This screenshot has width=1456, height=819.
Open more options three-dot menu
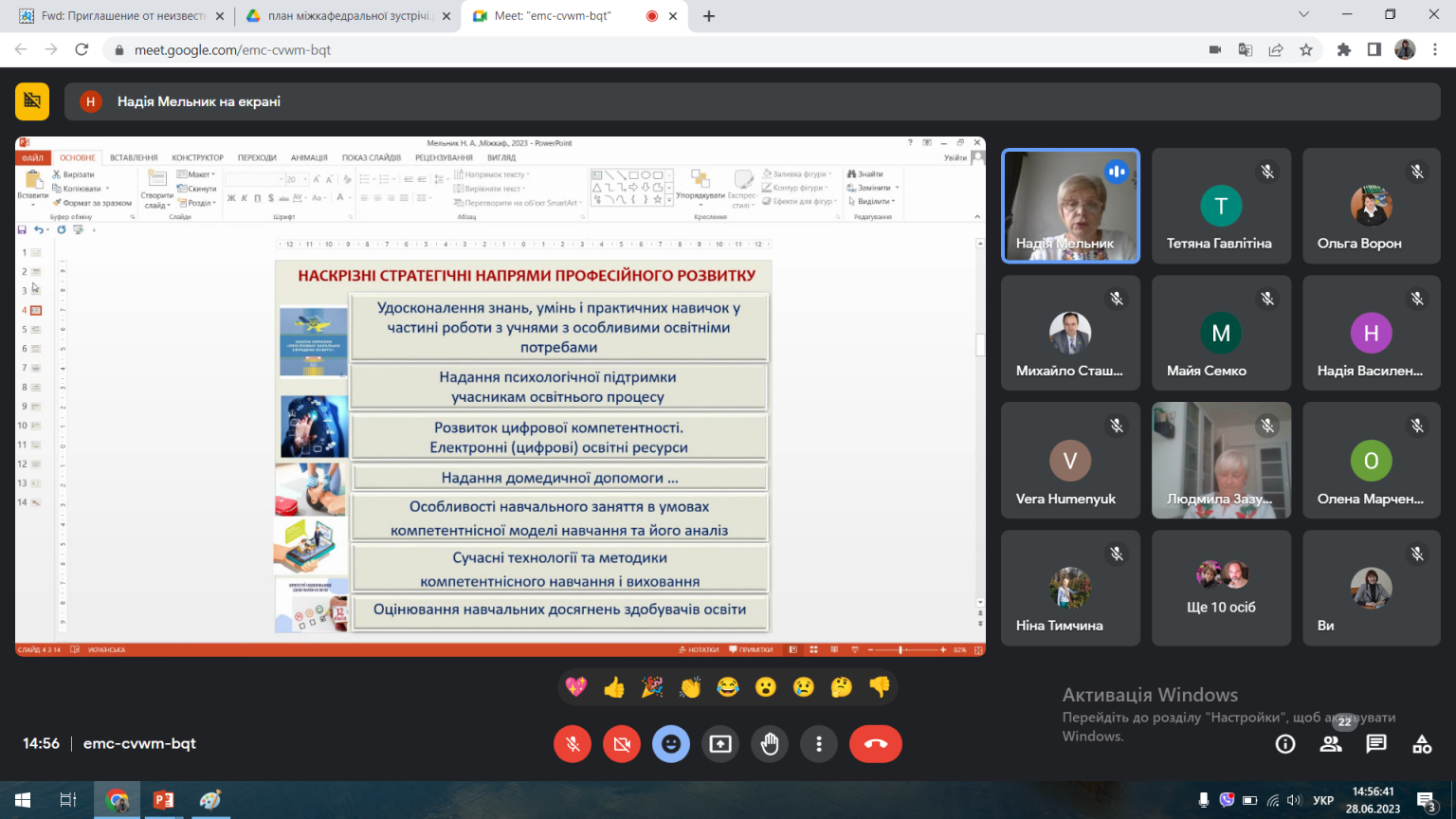(819, 744)
